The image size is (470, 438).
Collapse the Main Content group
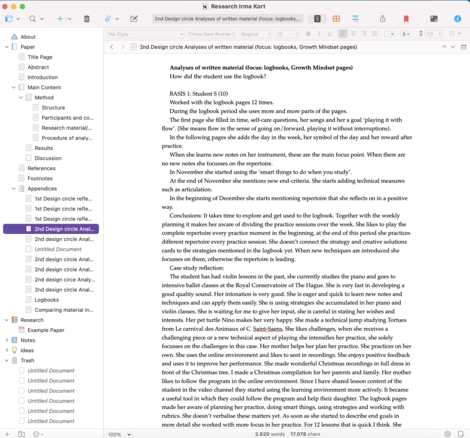(14, 87)
